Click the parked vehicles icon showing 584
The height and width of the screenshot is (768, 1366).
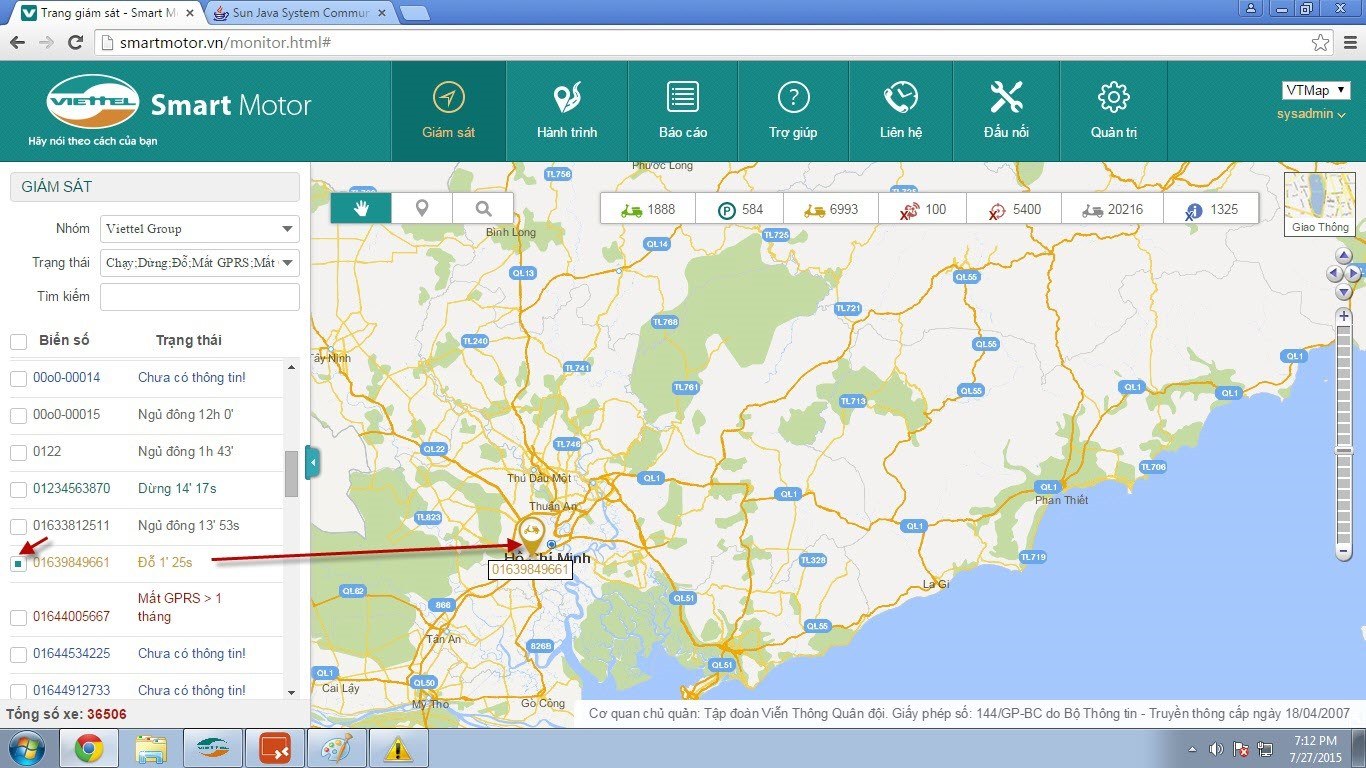pos(727,210)
